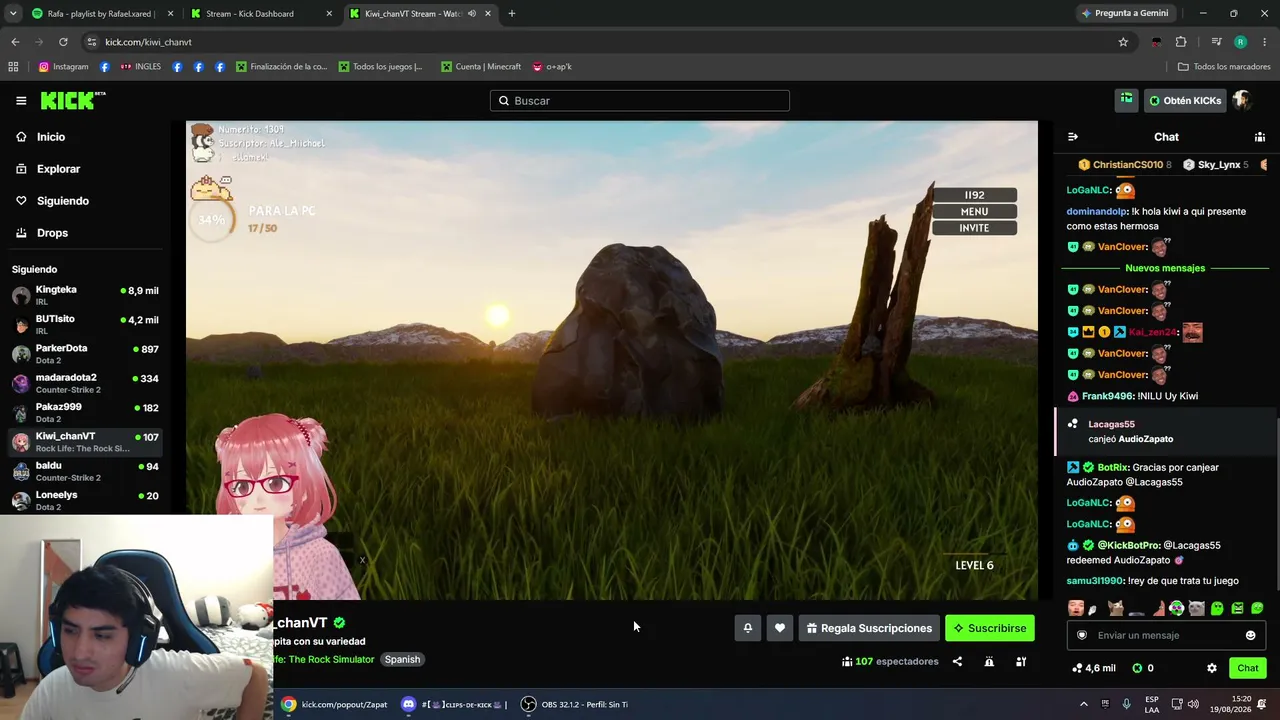1280x720 pixels.
Task: Select the Kiwi_chanVT Stream tab
Action: coord(421,14)
